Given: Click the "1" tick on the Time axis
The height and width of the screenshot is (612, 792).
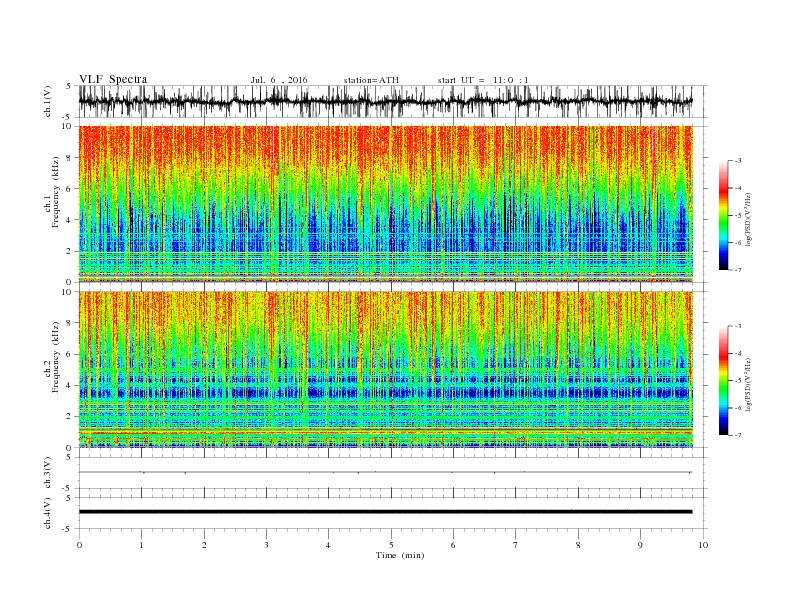Looking at the screenshot, I should click(x=141, y=545).
